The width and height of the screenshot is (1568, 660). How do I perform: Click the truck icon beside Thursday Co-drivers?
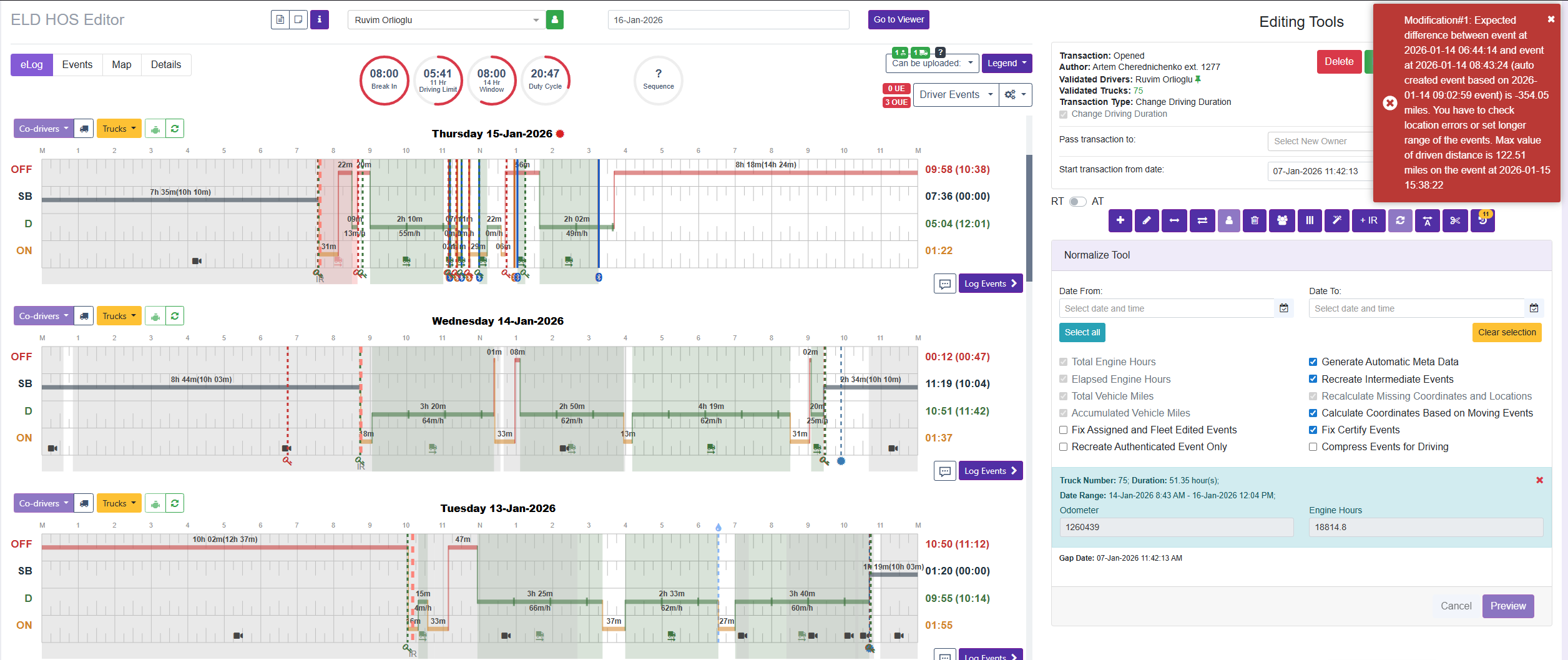pos(84,129)
